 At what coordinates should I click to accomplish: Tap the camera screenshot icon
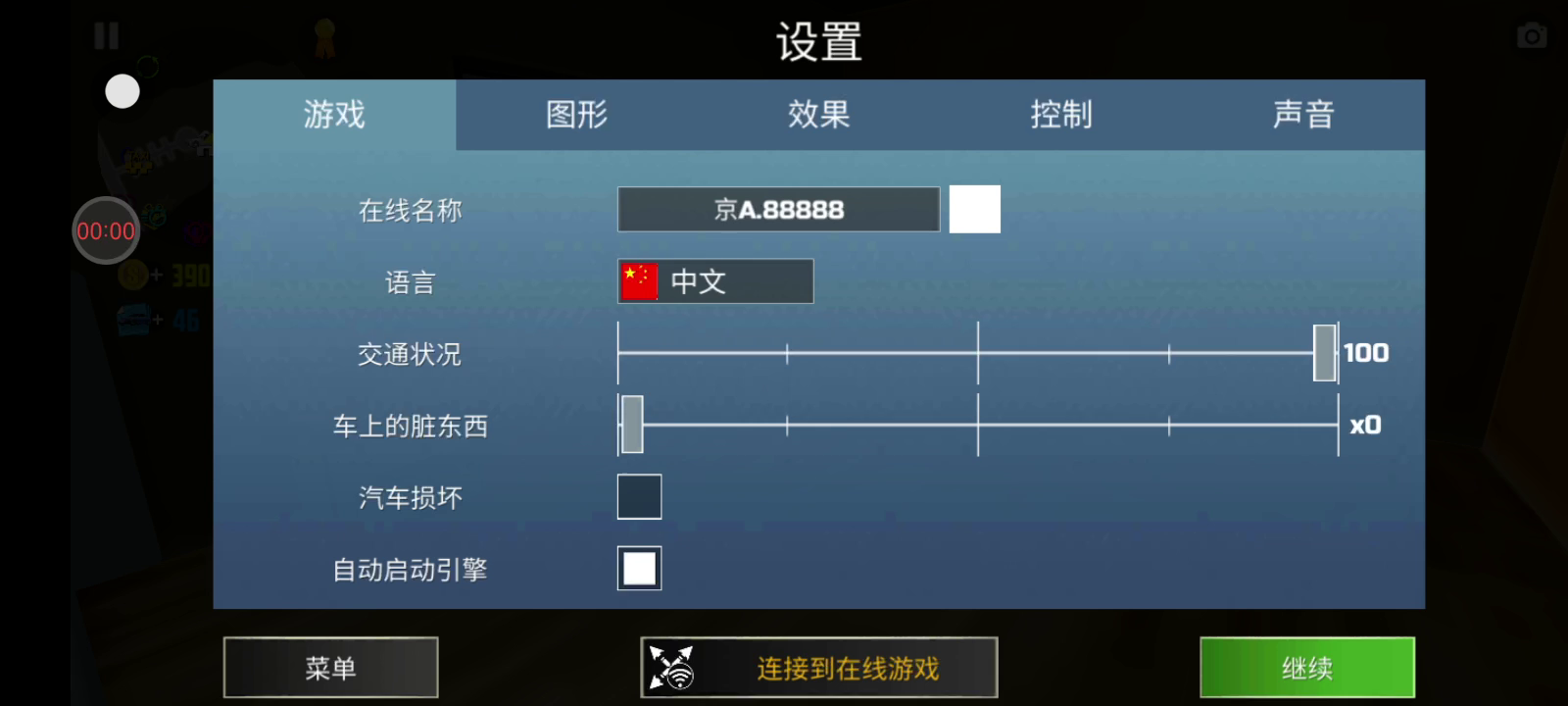coord(1532,36)
